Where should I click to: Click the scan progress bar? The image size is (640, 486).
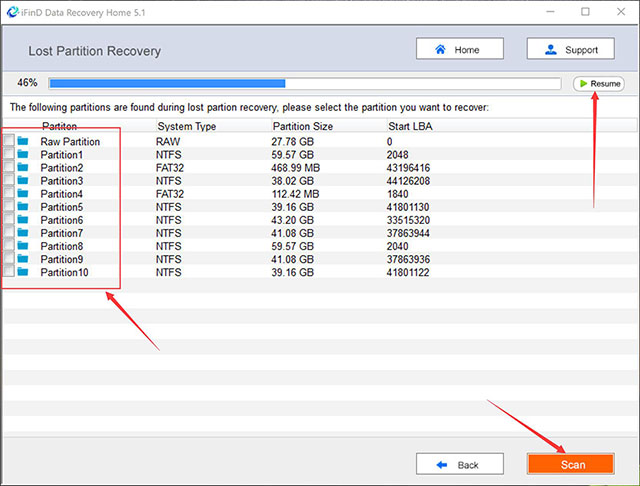pos(304,84)
